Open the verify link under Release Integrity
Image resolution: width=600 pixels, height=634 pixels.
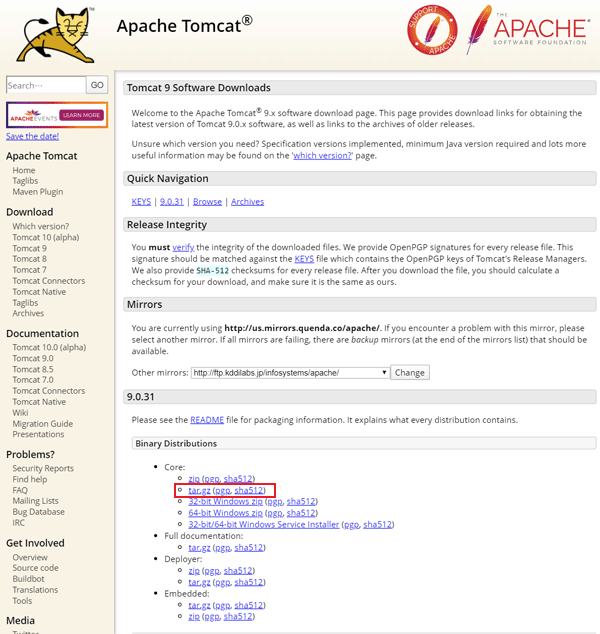point(183,247)
